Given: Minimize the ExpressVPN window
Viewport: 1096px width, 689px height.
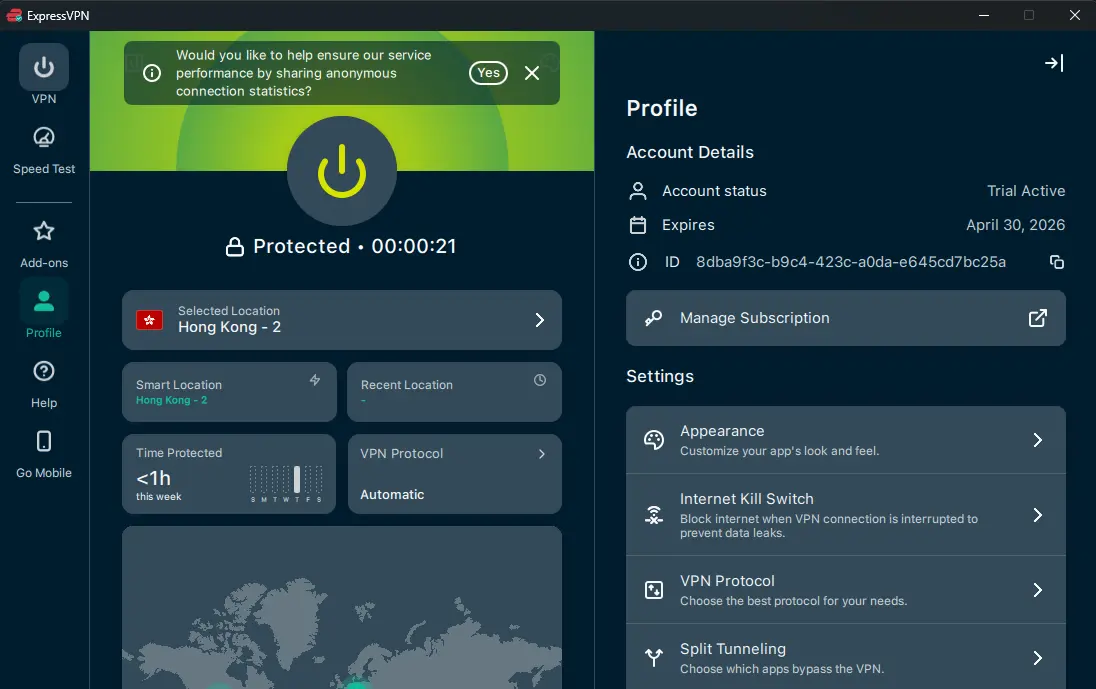Looking at the screenshot, I should coord(983,15).
